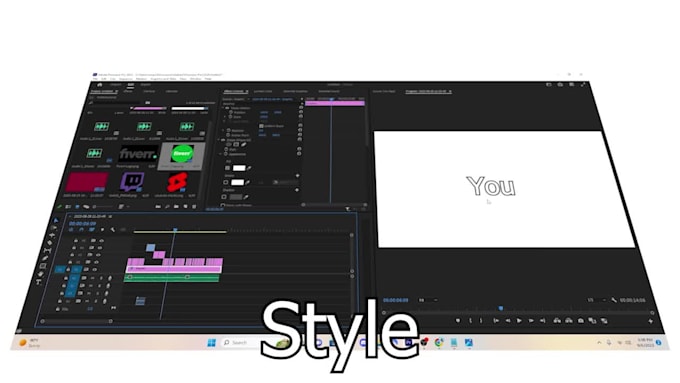Toggle the Uniform Scale checkbox

(x=261, y=126)
